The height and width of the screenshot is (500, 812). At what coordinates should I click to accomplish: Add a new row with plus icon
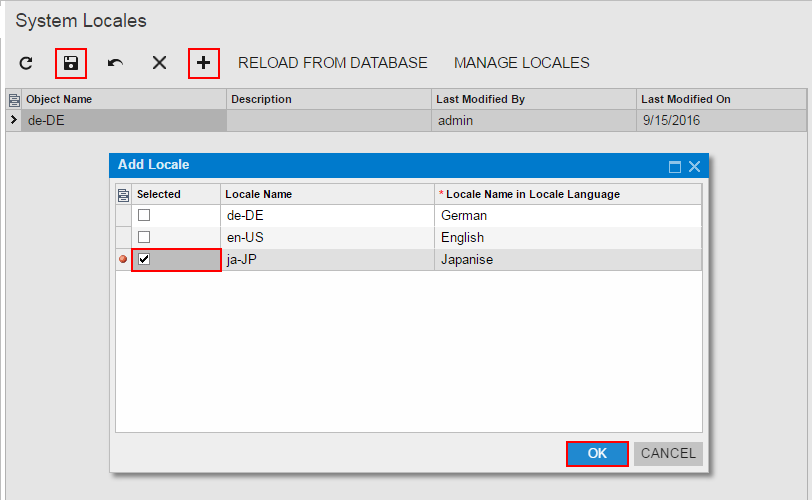[204, 63]
